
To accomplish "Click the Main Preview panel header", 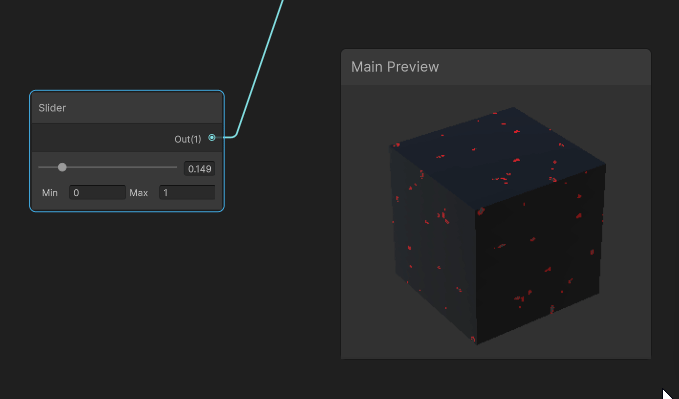I will [496, 67].
